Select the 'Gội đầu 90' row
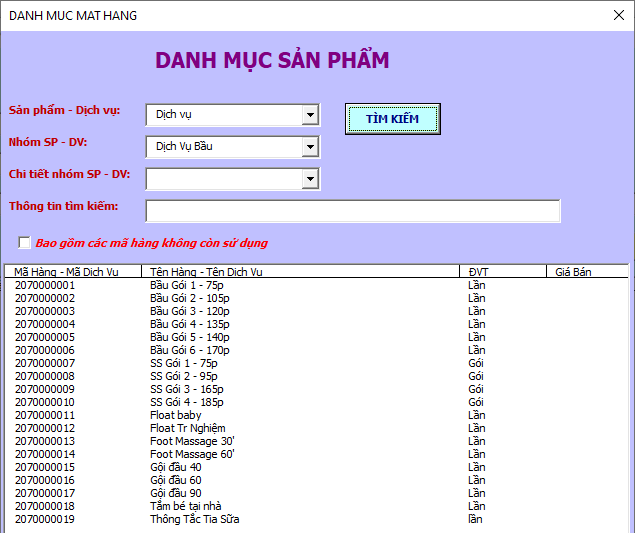Screen dimensions: 635x533 point(316,493)
